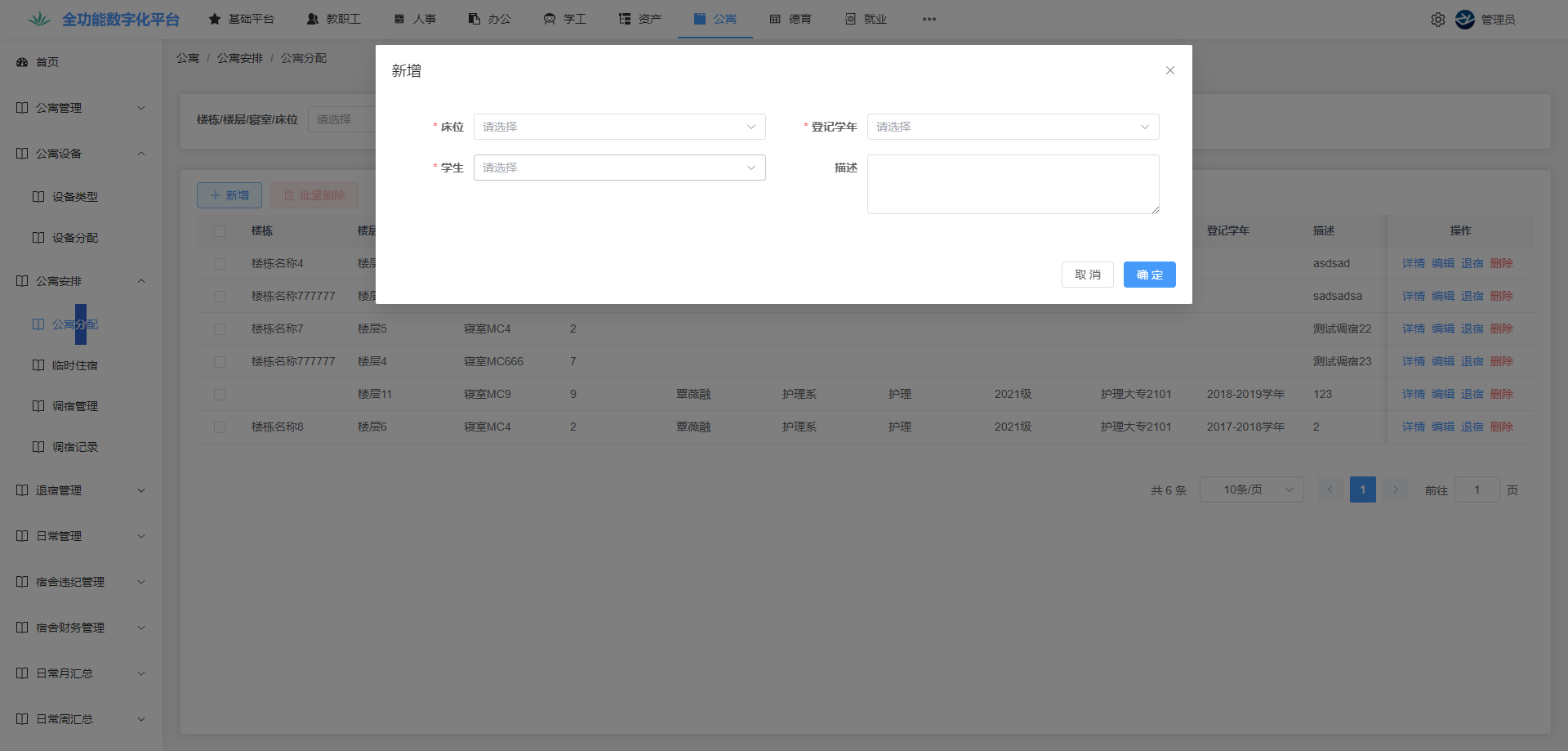Close the 新增 dialog with X
The height and width of the screenshot is (751, 1568).
(1169, 70)
